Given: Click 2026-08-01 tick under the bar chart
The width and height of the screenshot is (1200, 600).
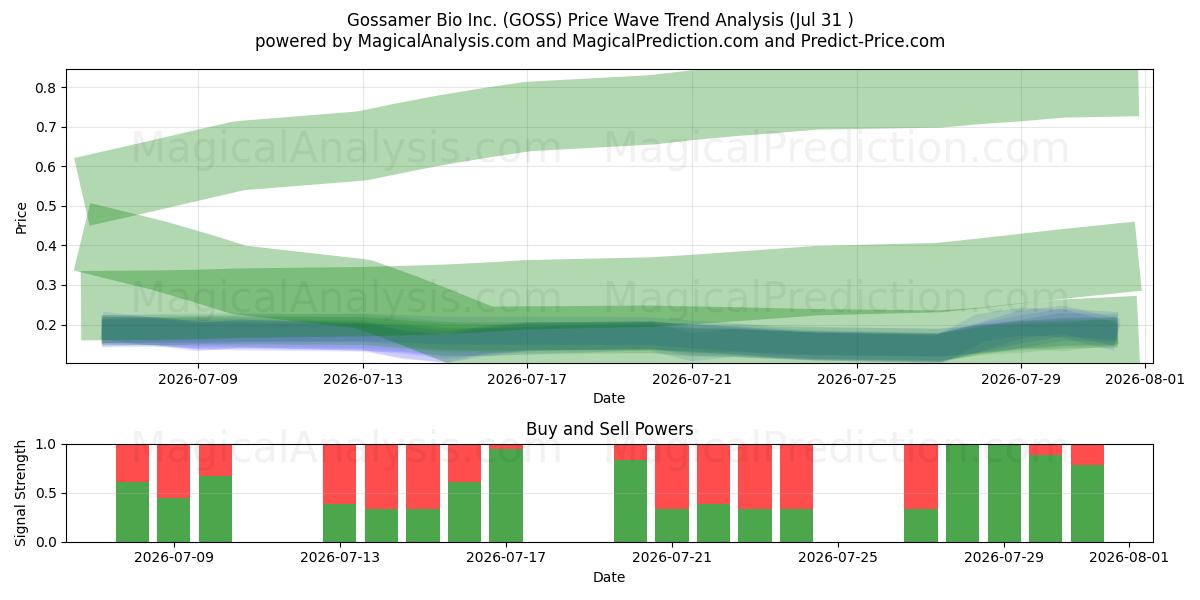Looking at the screenshot, I should point(1128,558).
